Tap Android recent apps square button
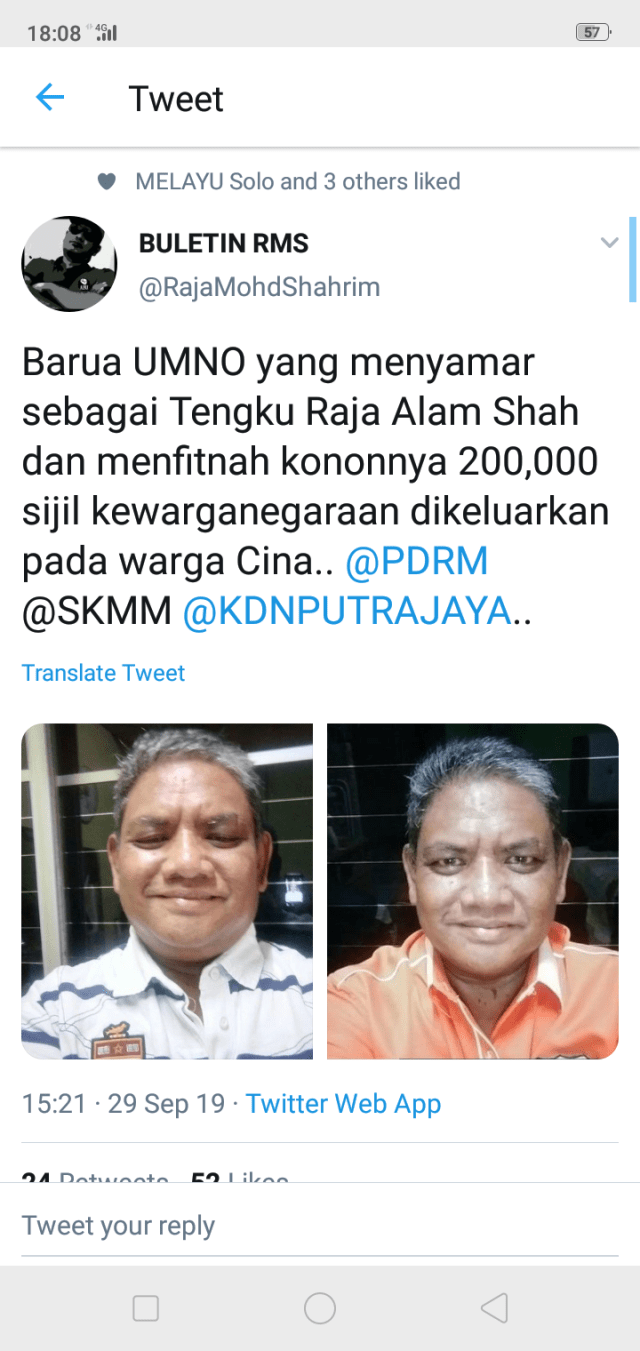640x1351 pixels. pyautogui.click(x=146, y=1308)
